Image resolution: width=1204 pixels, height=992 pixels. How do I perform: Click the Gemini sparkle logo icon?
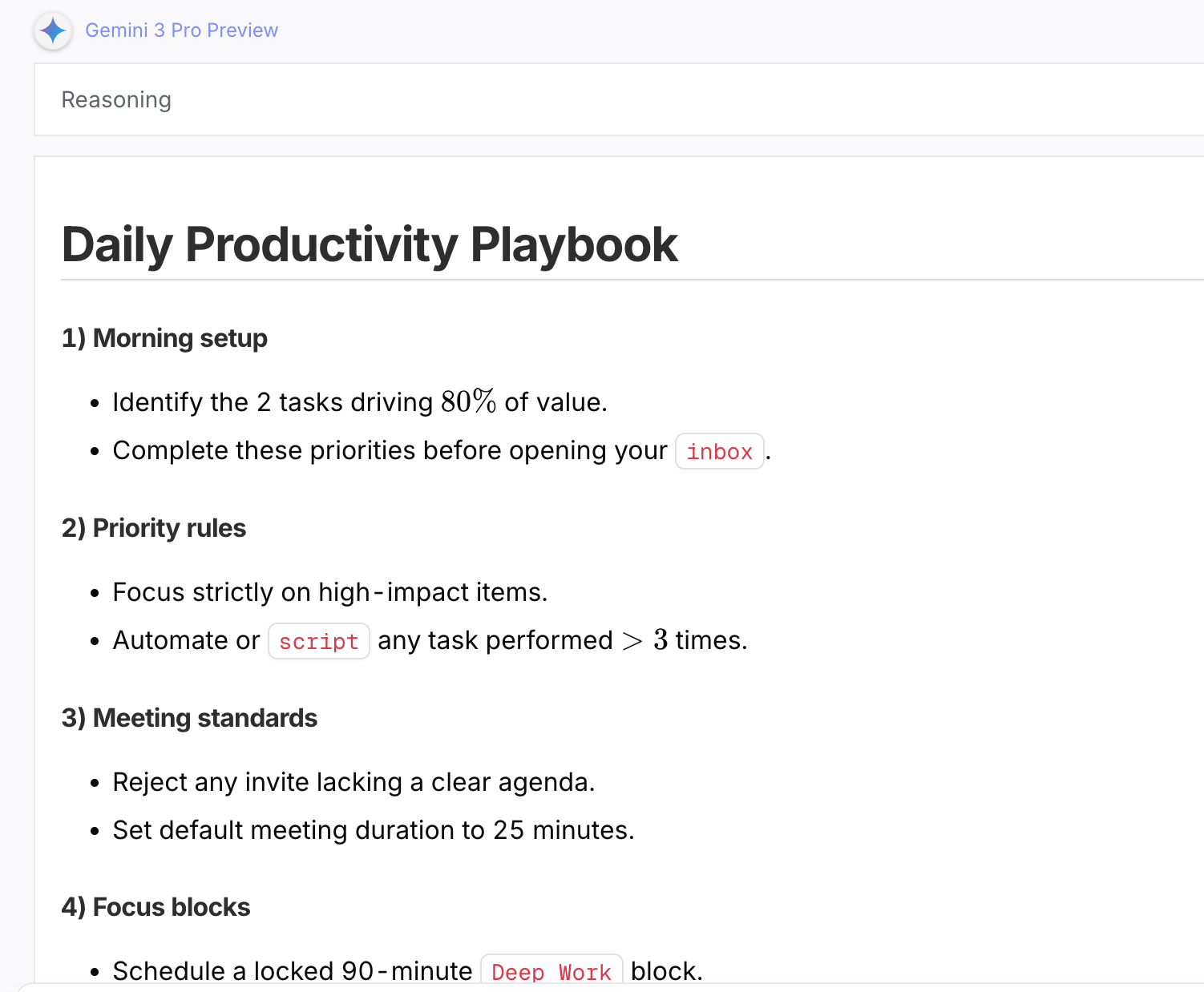(53, 31)
